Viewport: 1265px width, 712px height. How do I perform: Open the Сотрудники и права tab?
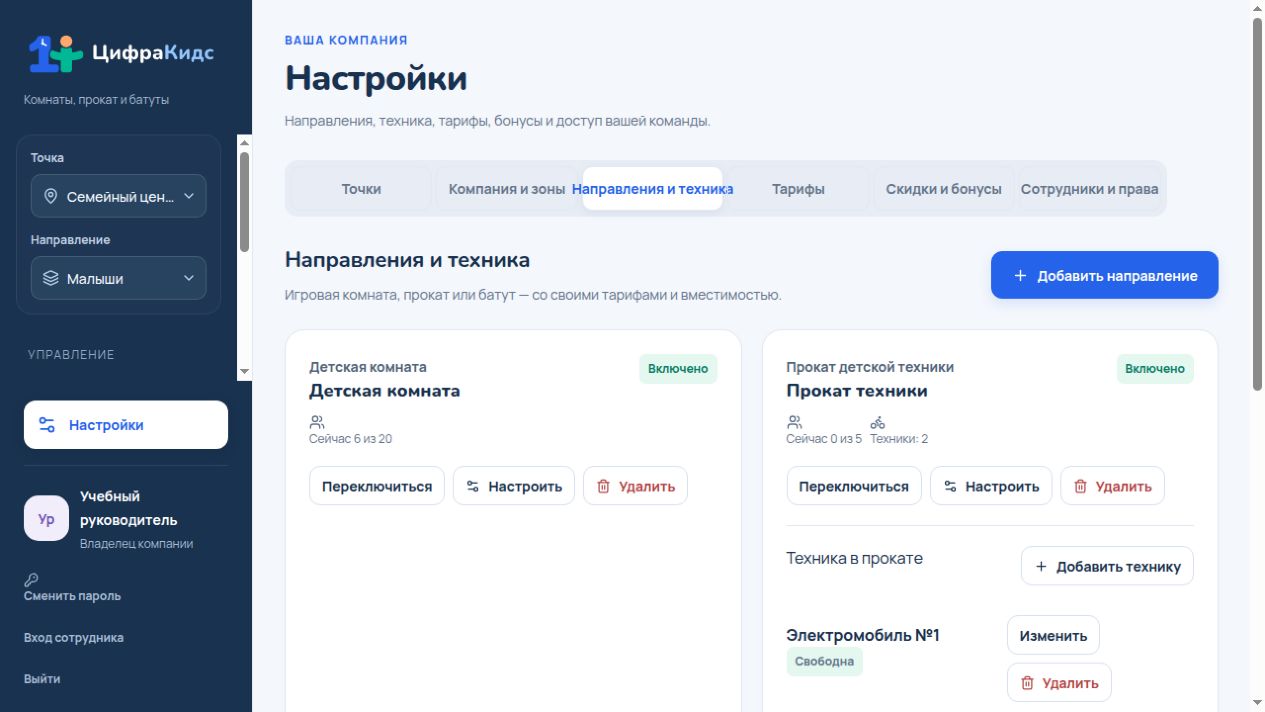pos(1089,189)
